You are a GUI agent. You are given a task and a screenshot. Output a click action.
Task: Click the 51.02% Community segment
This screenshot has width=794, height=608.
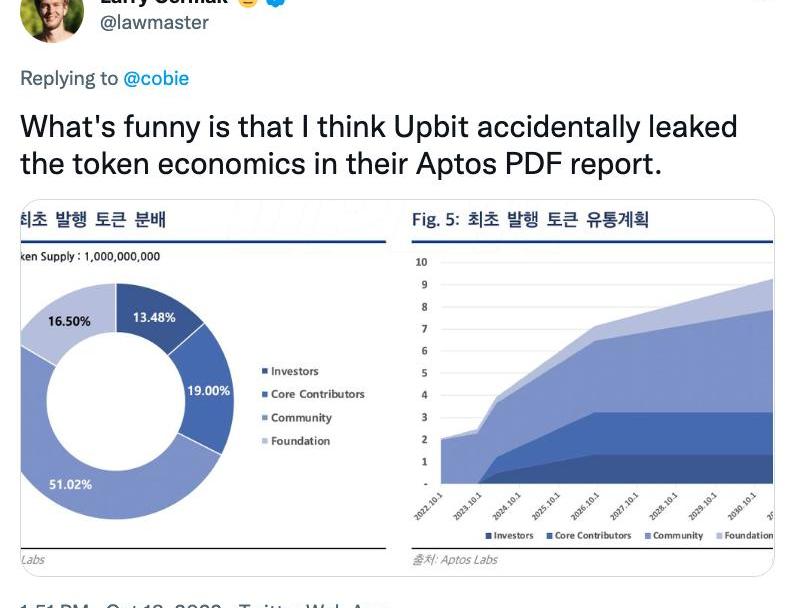[x=71, y=484]
